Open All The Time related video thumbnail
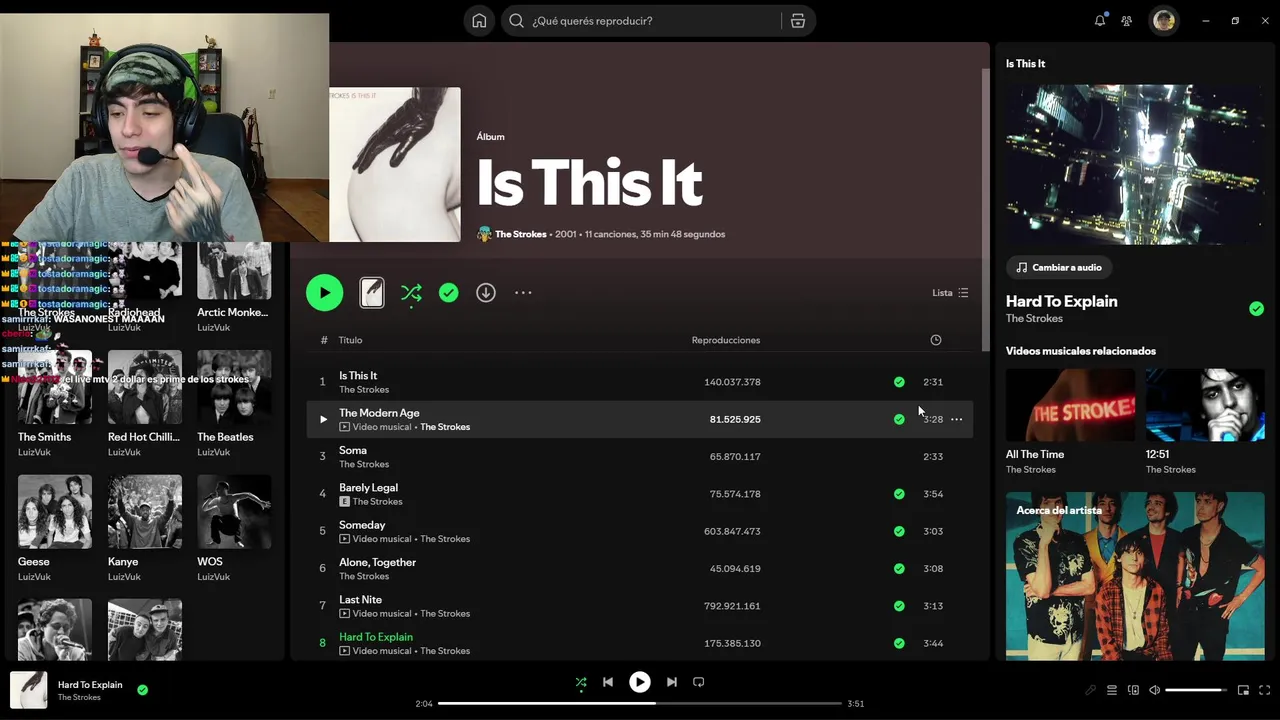 1070,405
